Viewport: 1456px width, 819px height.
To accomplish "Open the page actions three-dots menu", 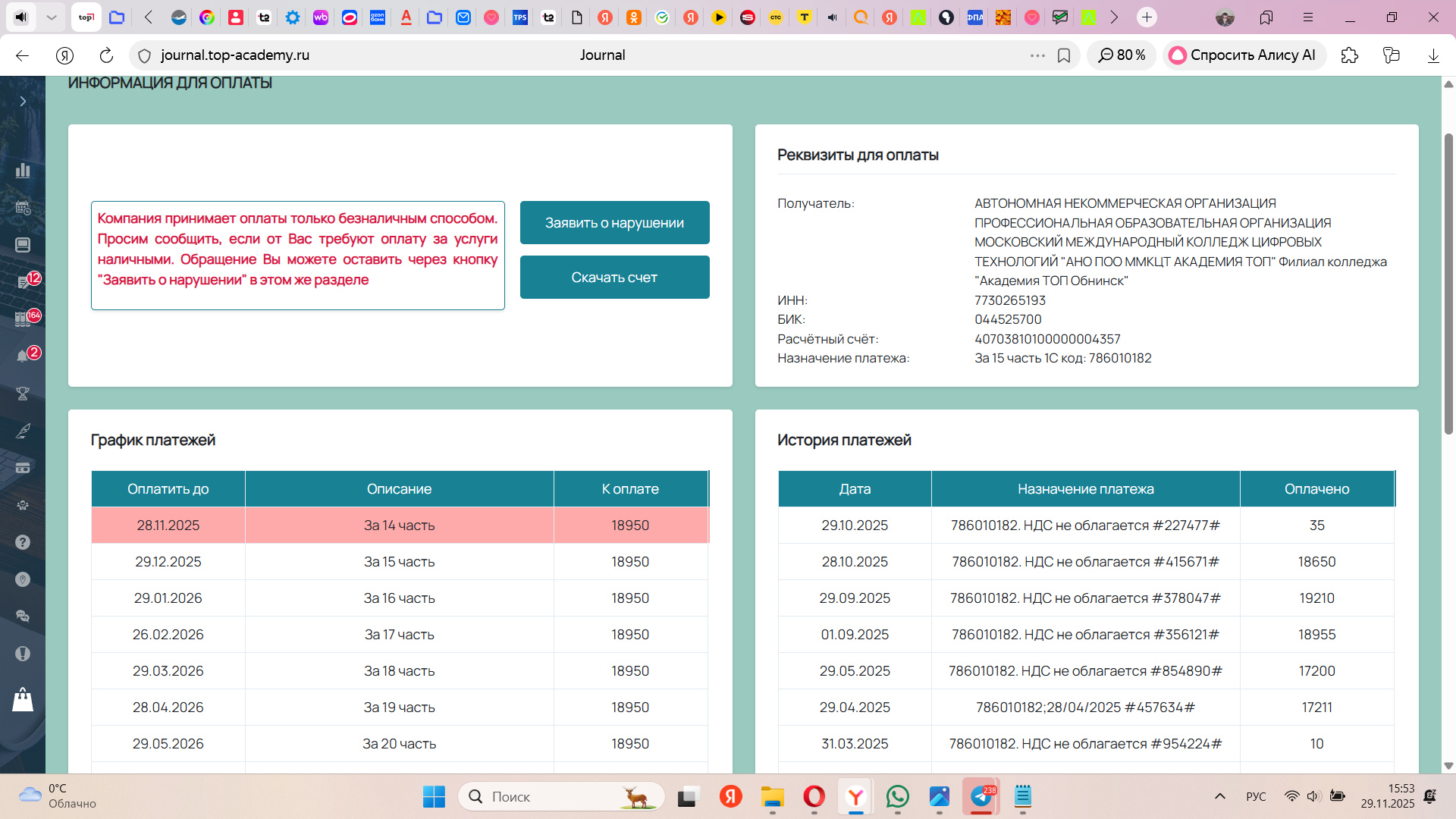I will (x=1037, y=55).
